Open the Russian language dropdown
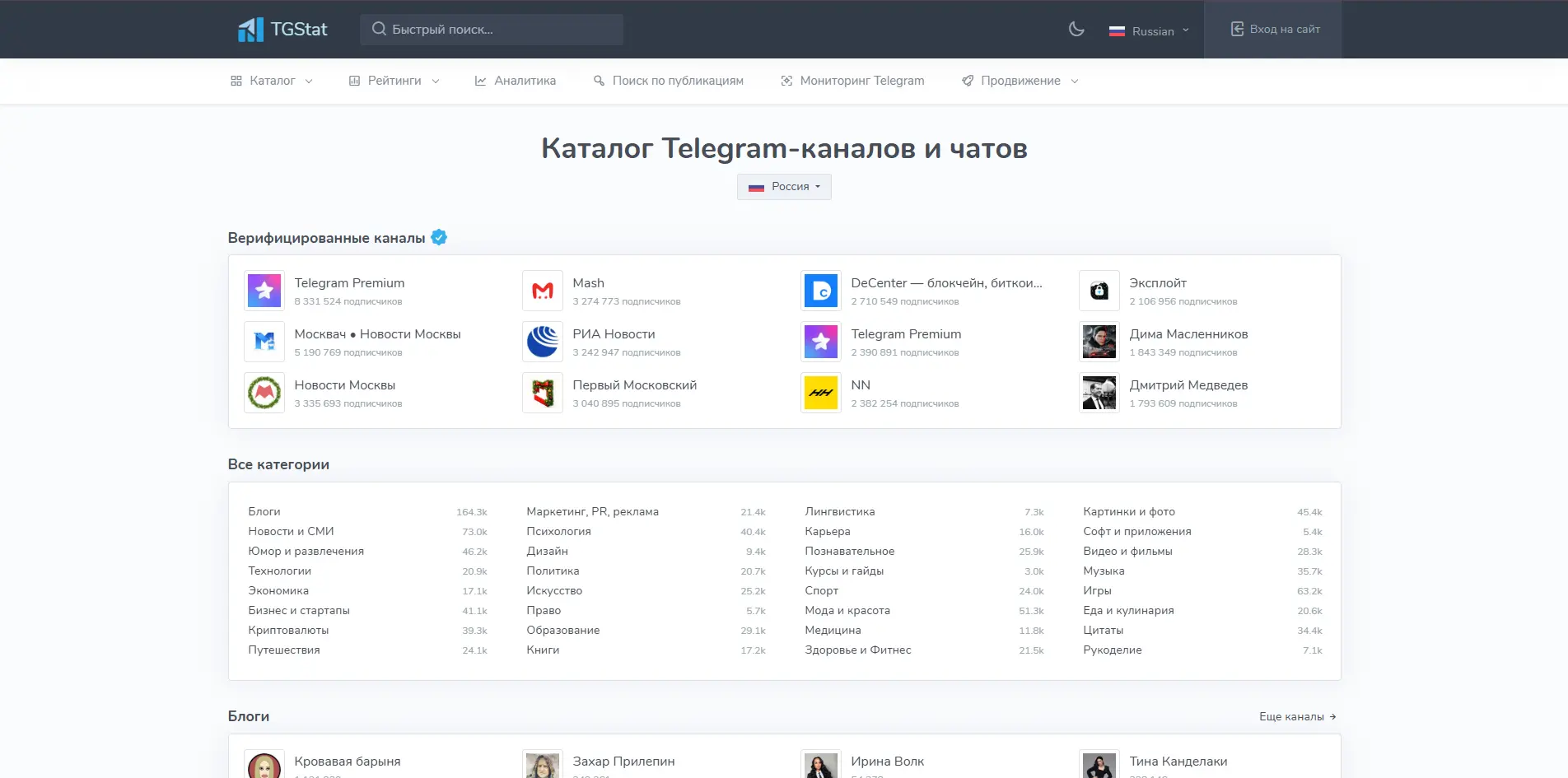The width and height of the screenshot is (1568, 778). (1150, 30)
